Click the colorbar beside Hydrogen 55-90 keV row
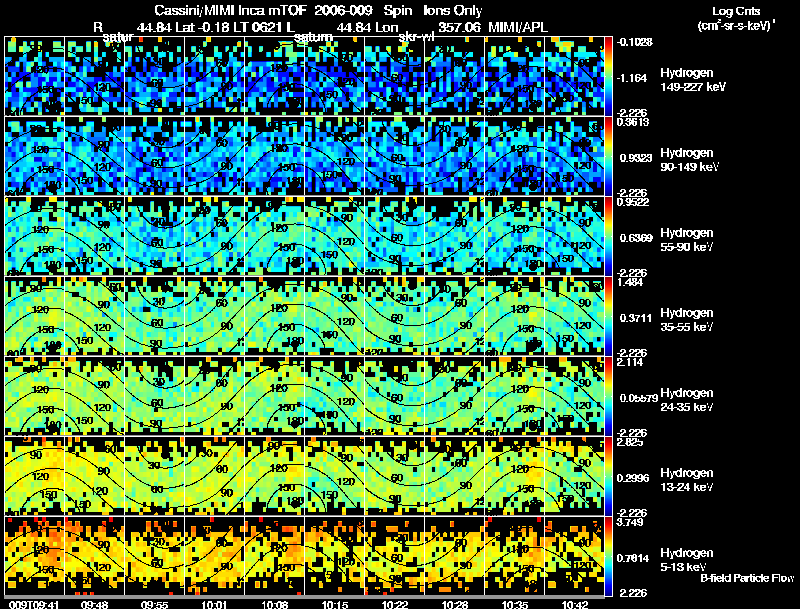Image resolution: width=800 pixels, height=609 pixels. (608, 236)
